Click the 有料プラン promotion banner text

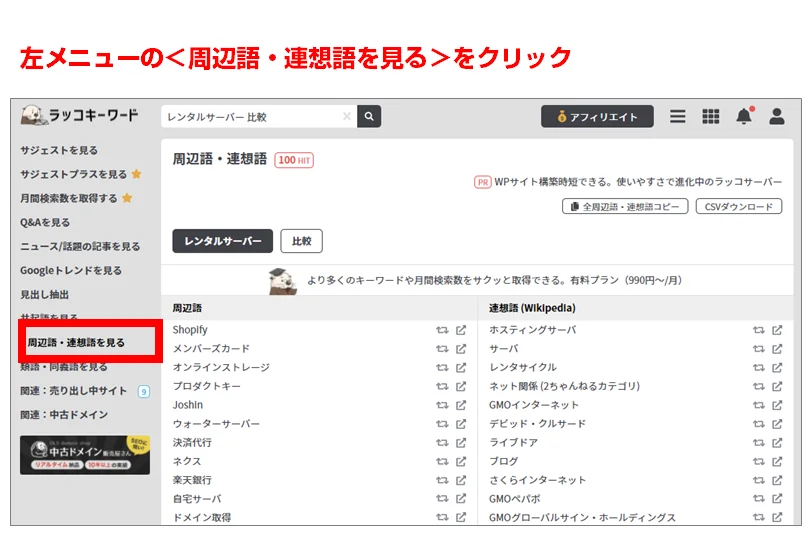click(x=494, y=281)
